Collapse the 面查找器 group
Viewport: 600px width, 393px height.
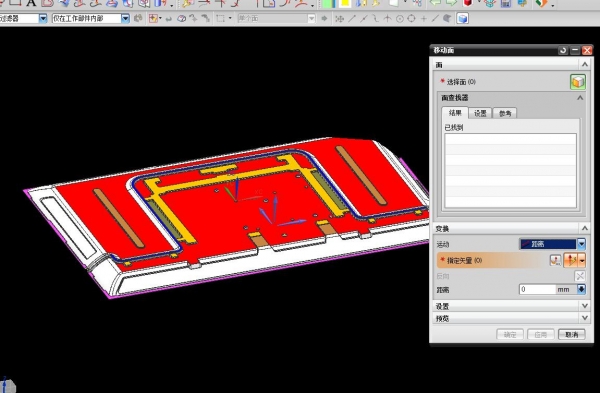click(580, 98)
